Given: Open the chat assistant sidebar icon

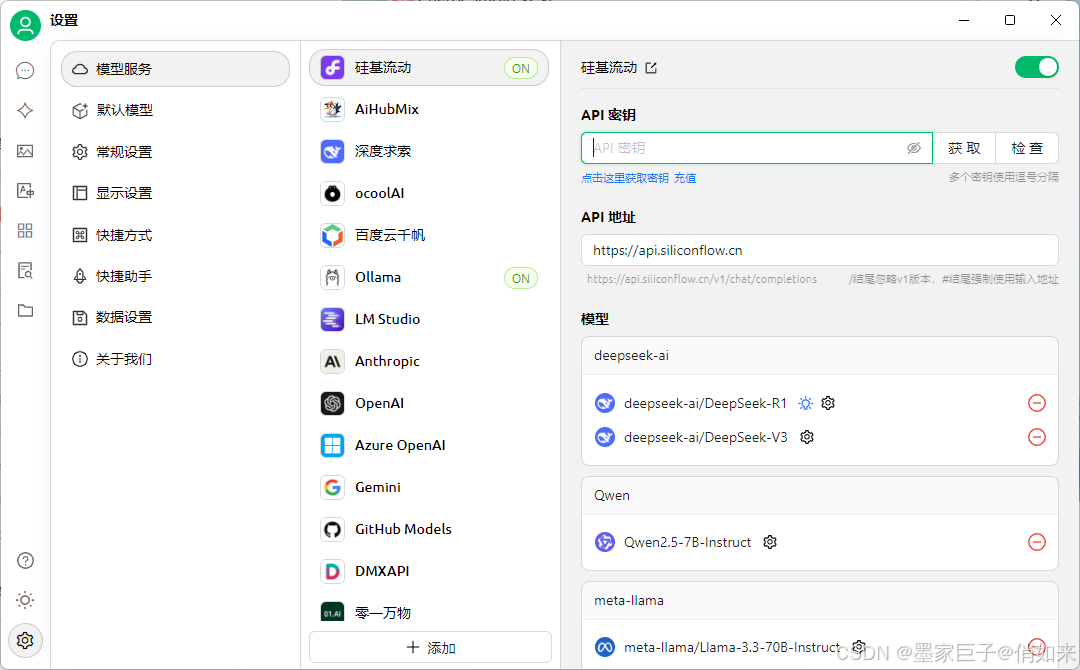Looking at the screenshot, I should pyautogui.click(x=25, y=71).
